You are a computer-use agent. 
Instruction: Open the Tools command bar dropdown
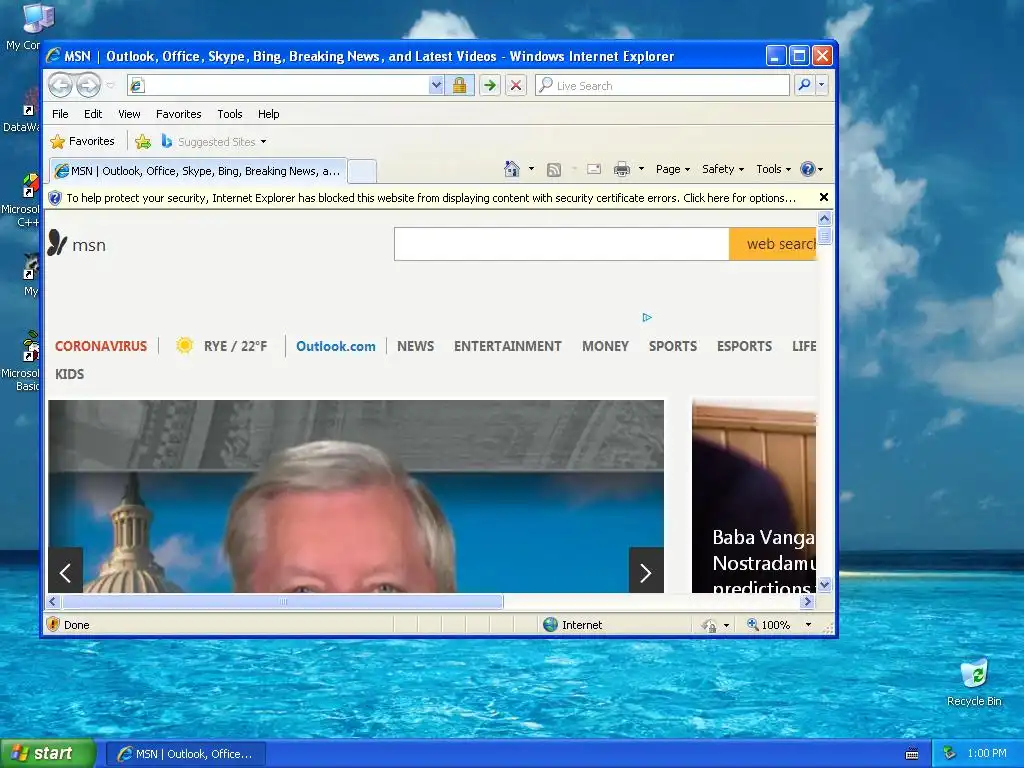(773, 169)
